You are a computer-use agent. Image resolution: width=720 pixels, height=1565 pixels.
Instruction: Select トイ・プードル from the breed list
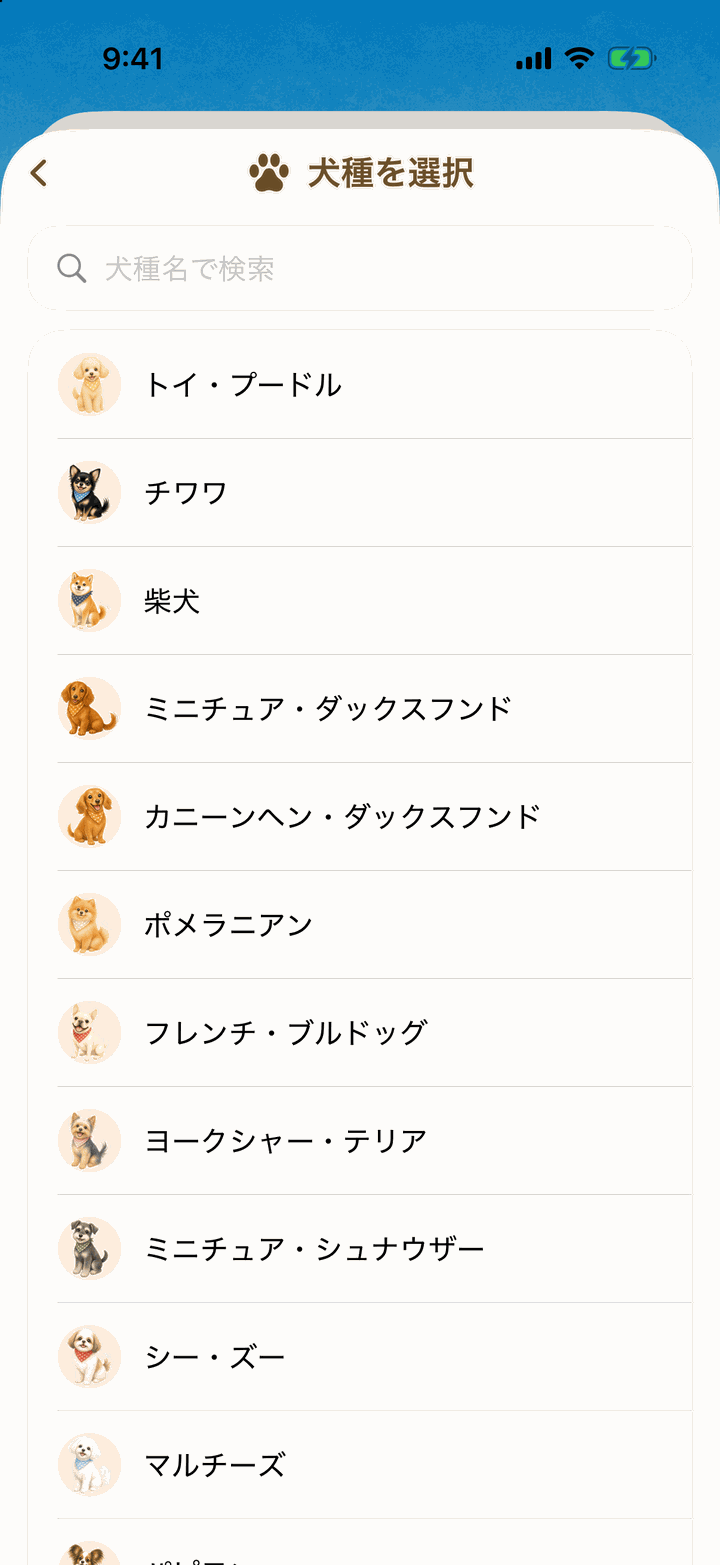tap(360, 384)
